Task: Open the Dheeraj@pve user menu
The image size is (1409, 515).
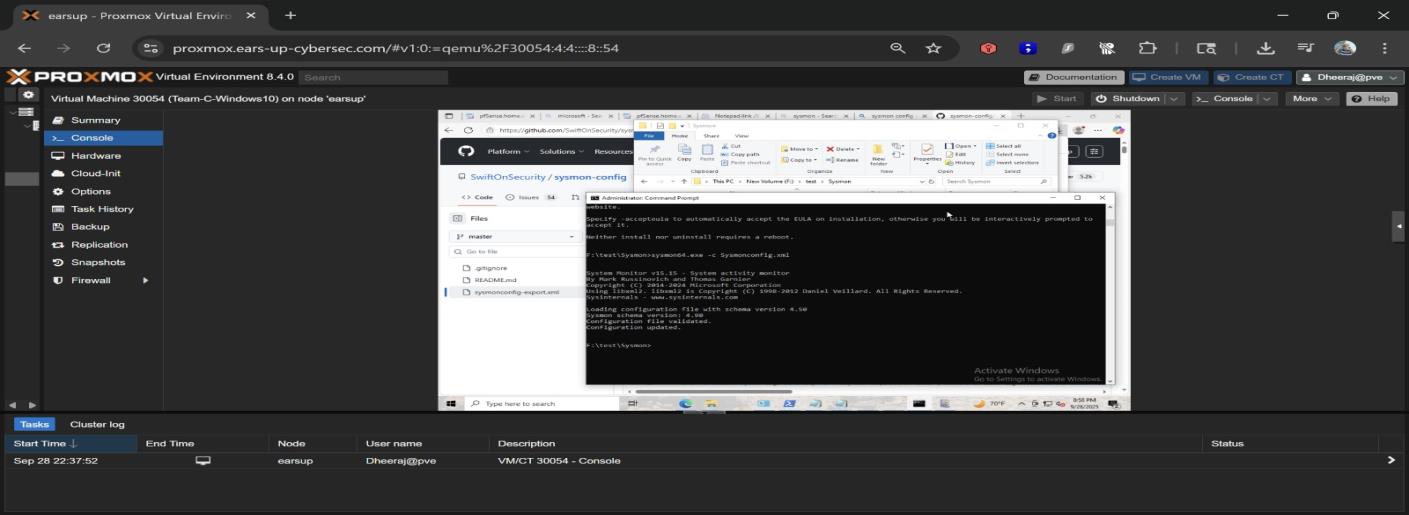Action: pyautogui.click(x=1349, y=77)
